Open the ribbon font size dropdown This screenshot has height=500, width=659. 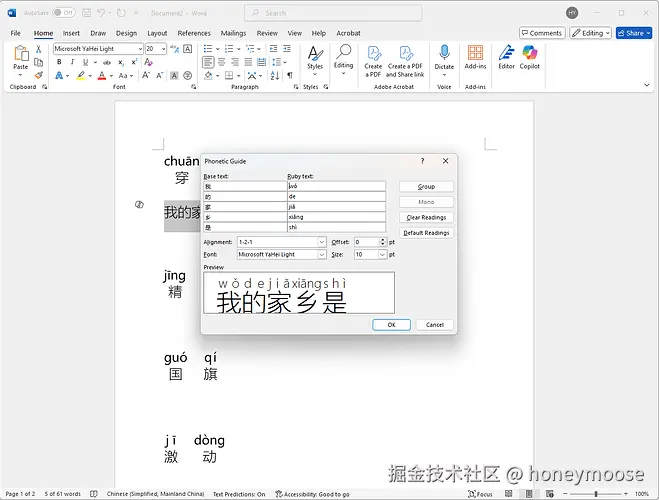(163, 49)
